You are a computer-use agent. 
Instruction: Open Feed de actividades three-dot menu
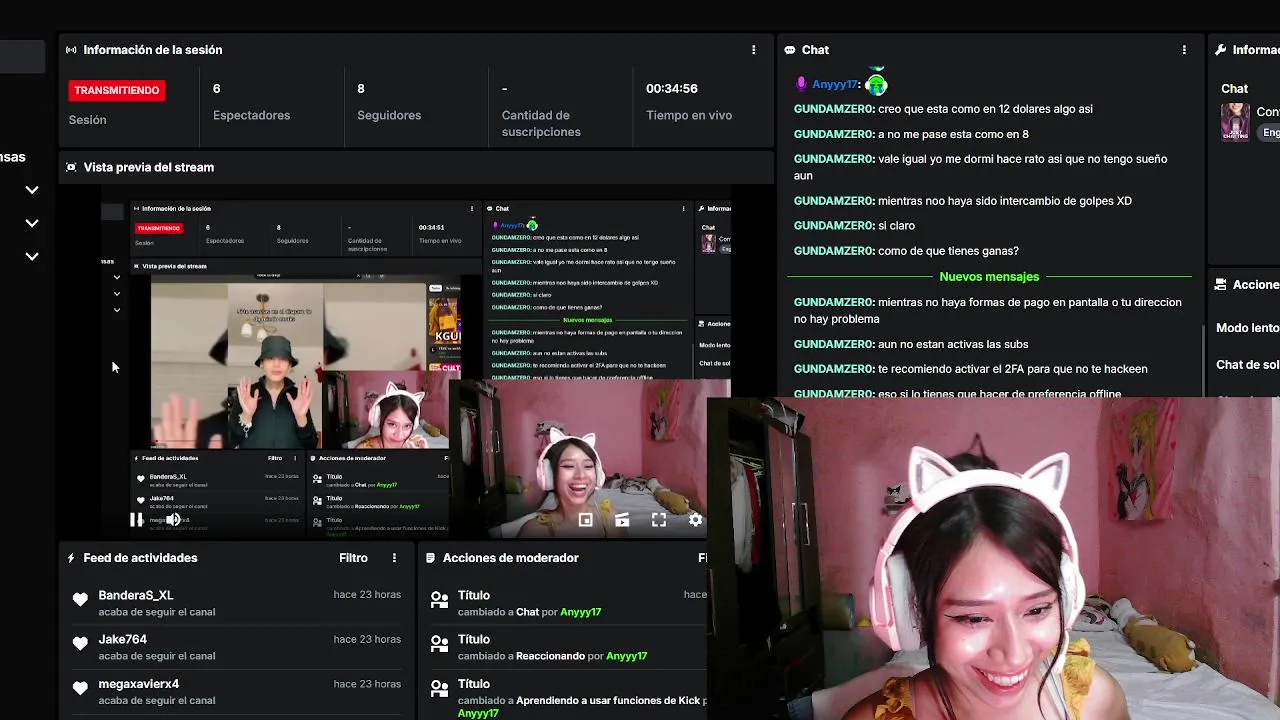click(394, 558)
